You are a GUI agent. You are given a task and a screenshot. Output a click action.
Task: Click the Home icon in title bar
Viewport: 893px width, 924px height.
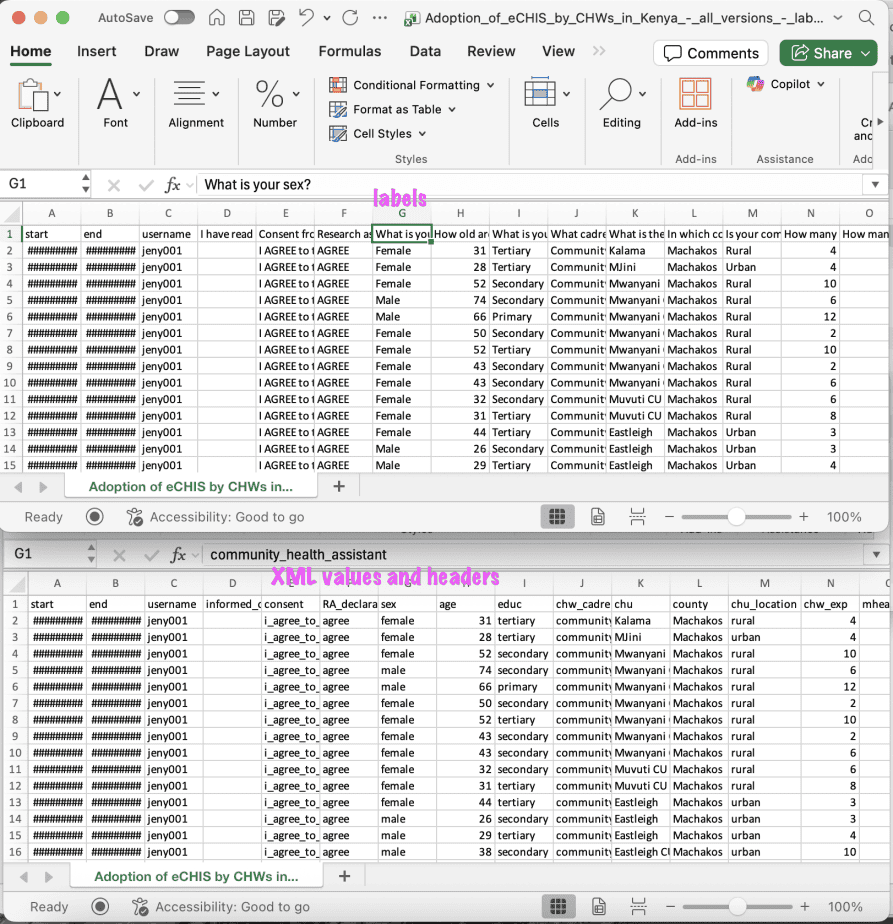(216, 18)
